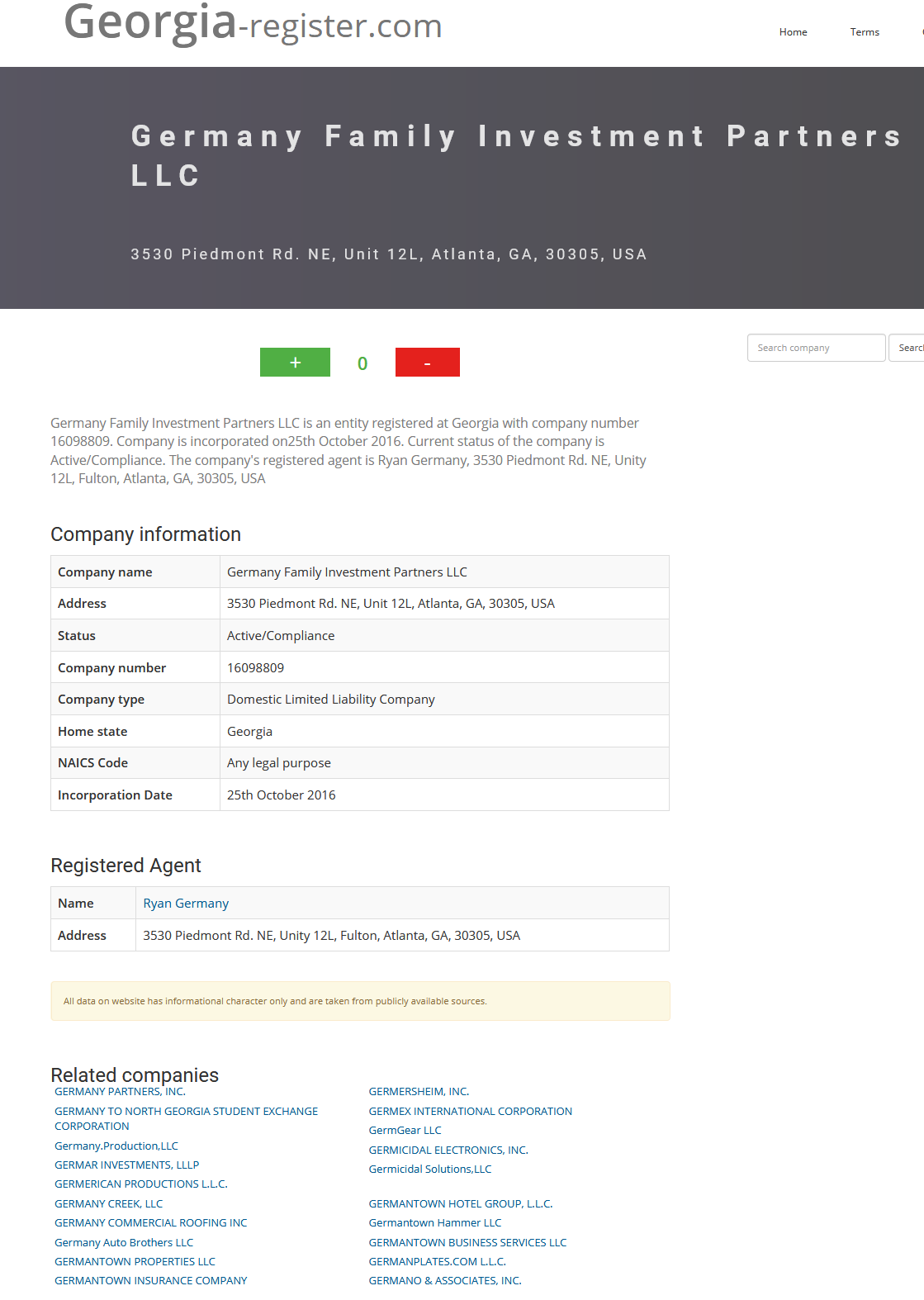Open GERMANY CREEK, LLC link

109,1204
